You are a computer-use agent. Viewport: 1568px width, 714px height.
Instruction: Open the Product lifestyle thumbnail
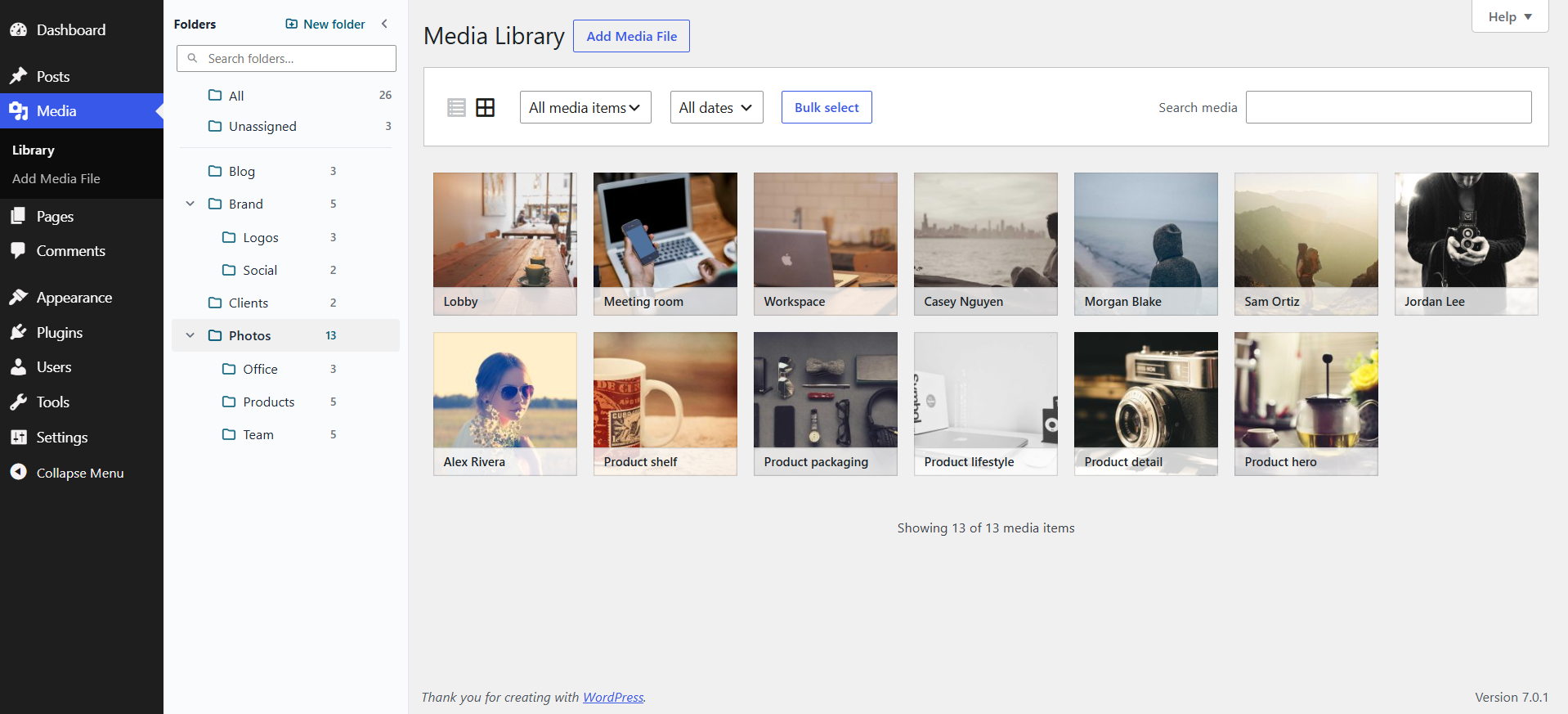(986, 404)
